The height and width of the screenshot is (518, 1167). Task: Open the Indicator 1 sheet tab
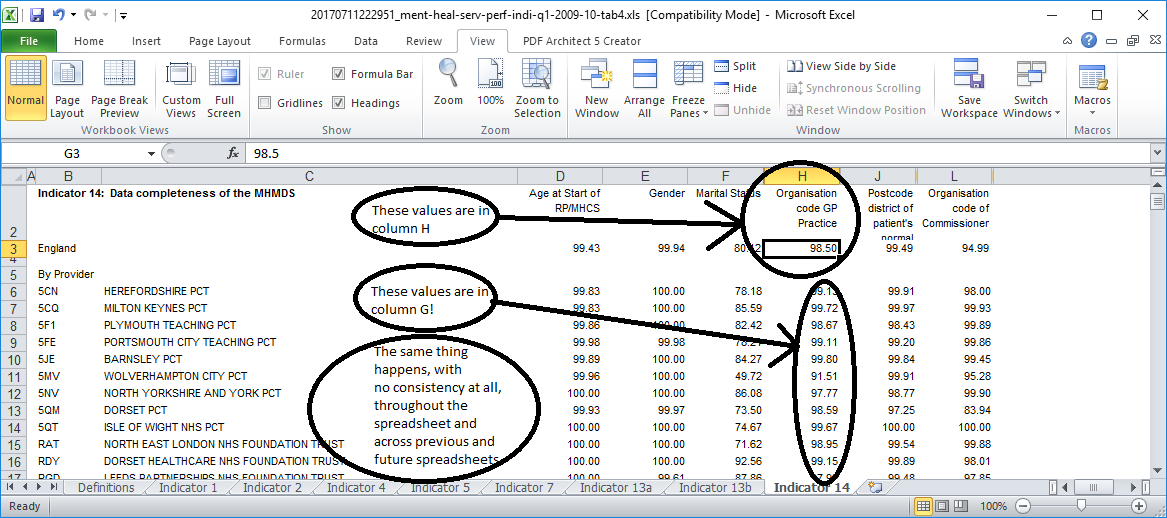point(188,487)
